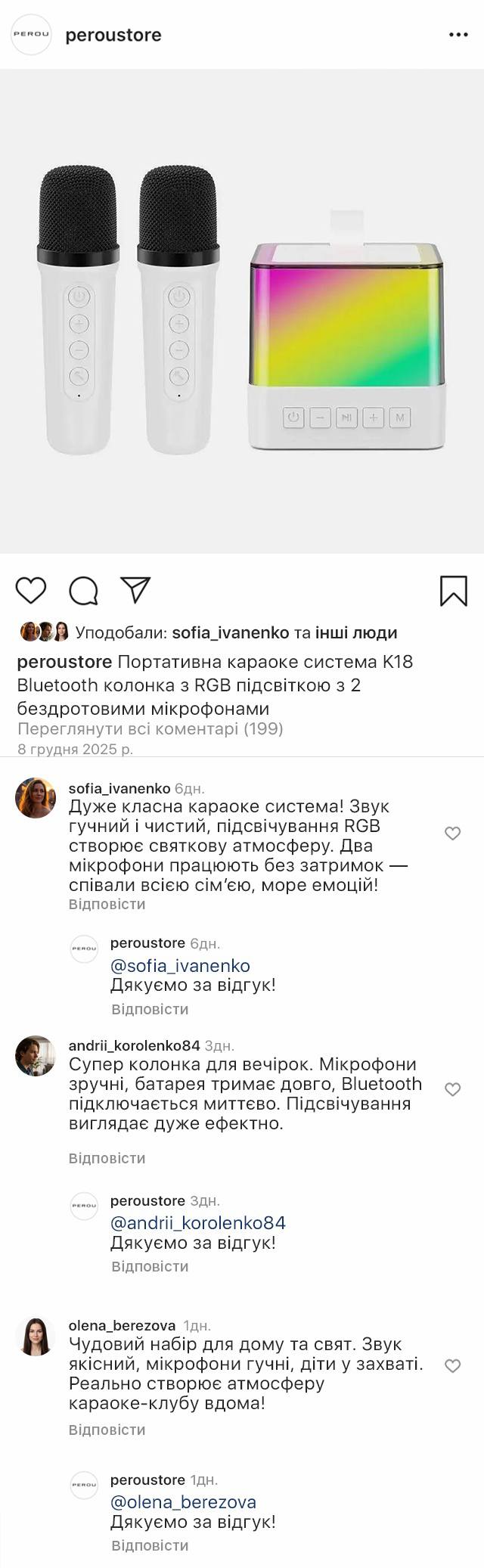Like andrii_korolenko84's comment

[x=452, y=1089]
